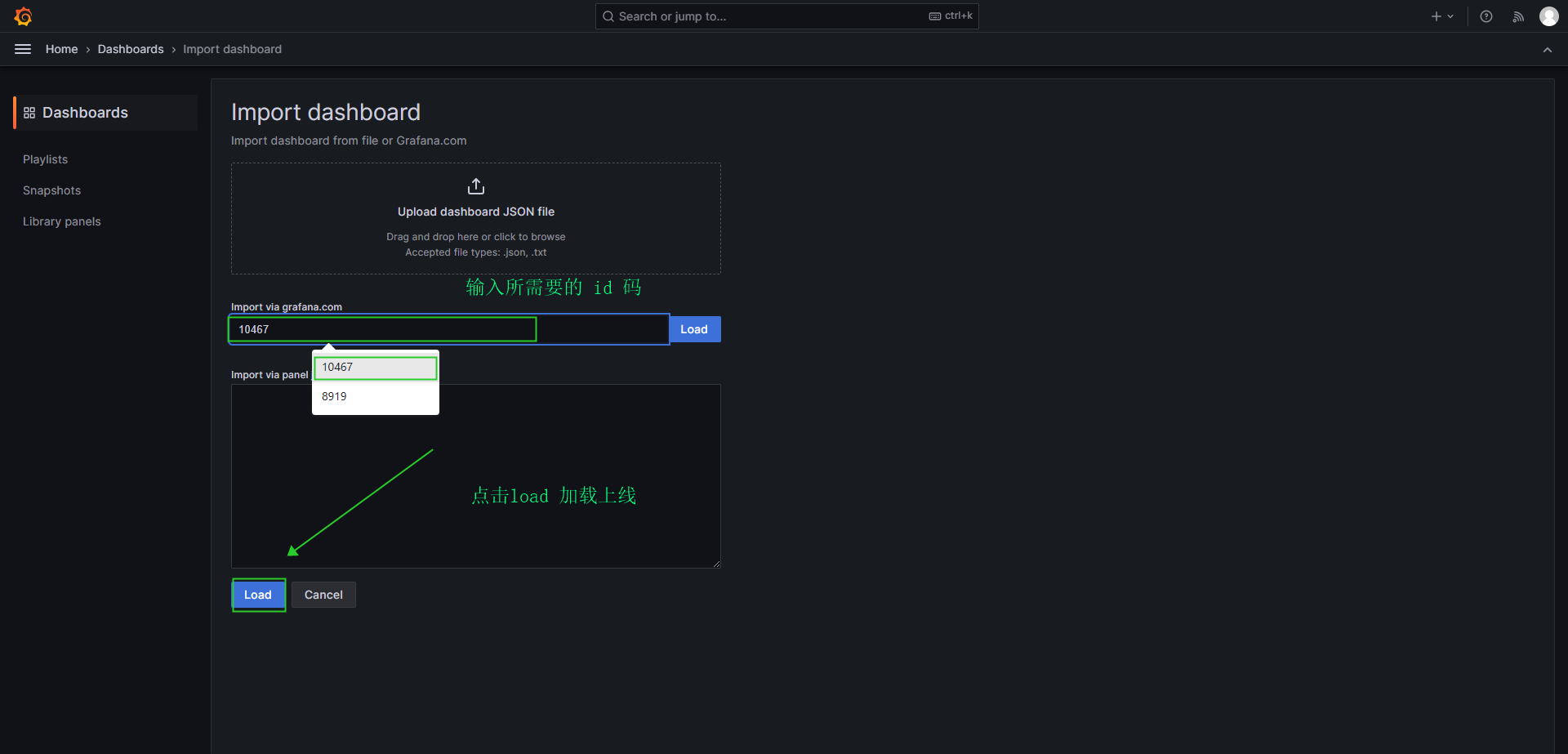Go to Library panels in sidebar
The width and height of the screenshot is (1568, 754).
coord(62,221)
